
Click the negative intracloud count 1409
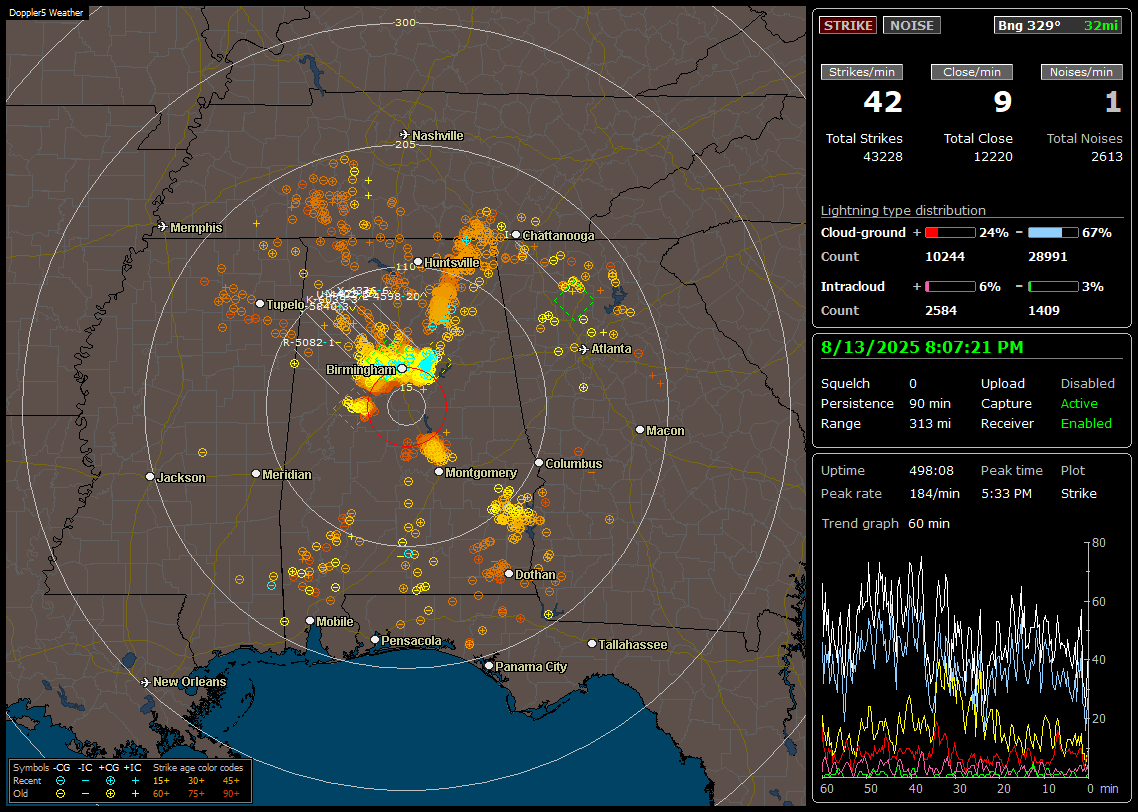pos(1044,311)
